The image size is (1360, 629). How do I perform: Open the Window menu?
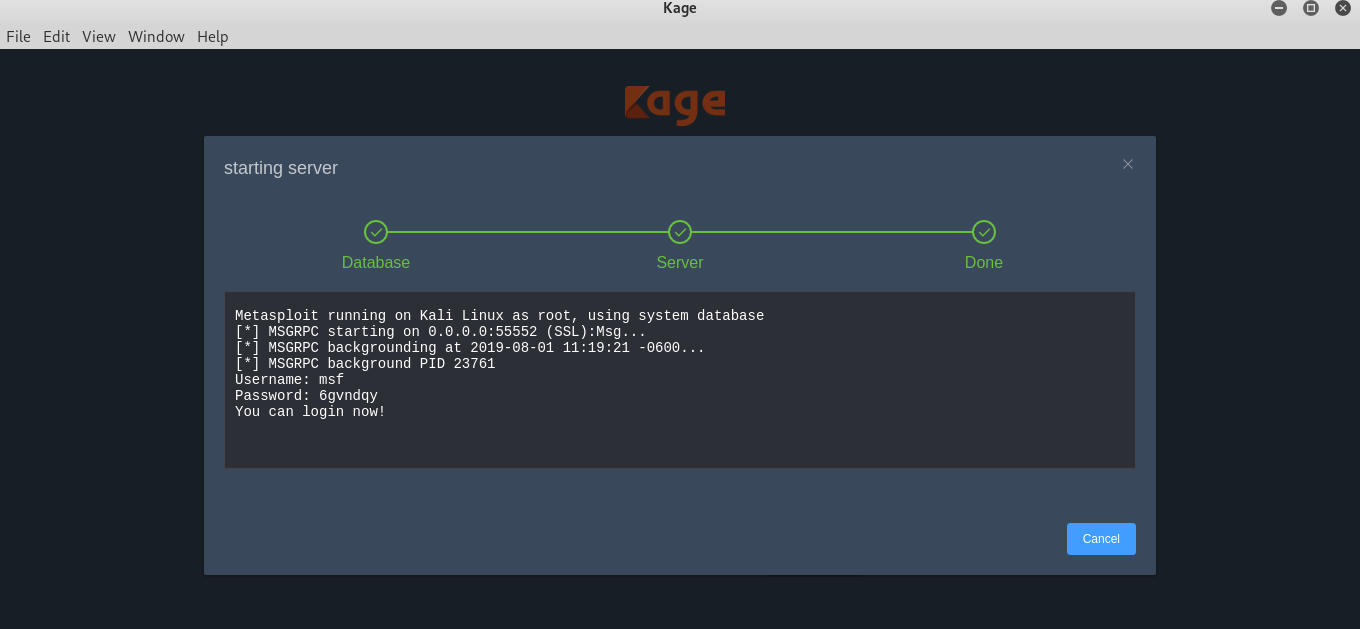click(x=156, y=36)
